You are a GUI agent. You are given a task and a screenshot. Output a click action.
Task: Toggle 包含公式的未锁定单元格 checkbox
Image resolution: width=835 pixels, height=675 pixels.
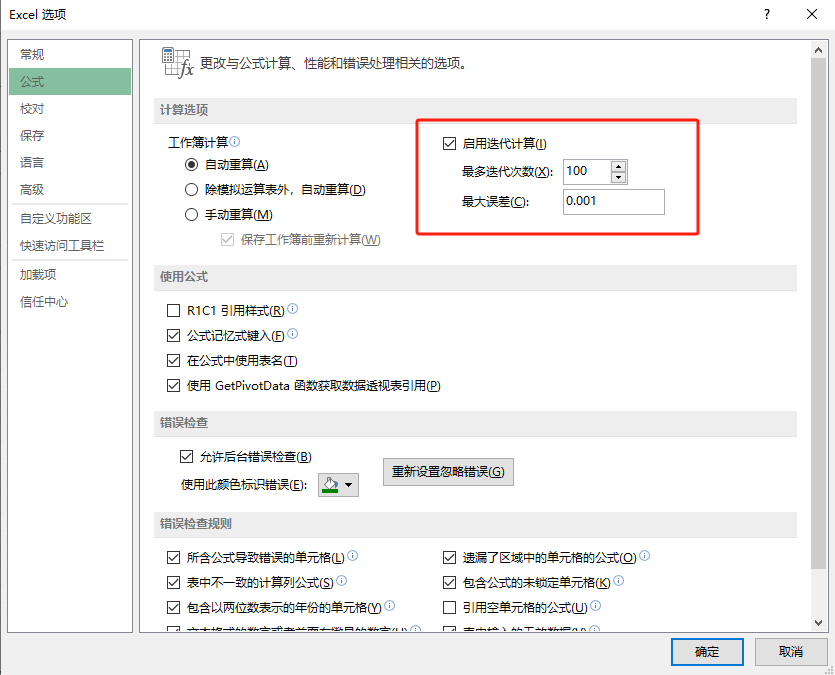click(449, 582)
